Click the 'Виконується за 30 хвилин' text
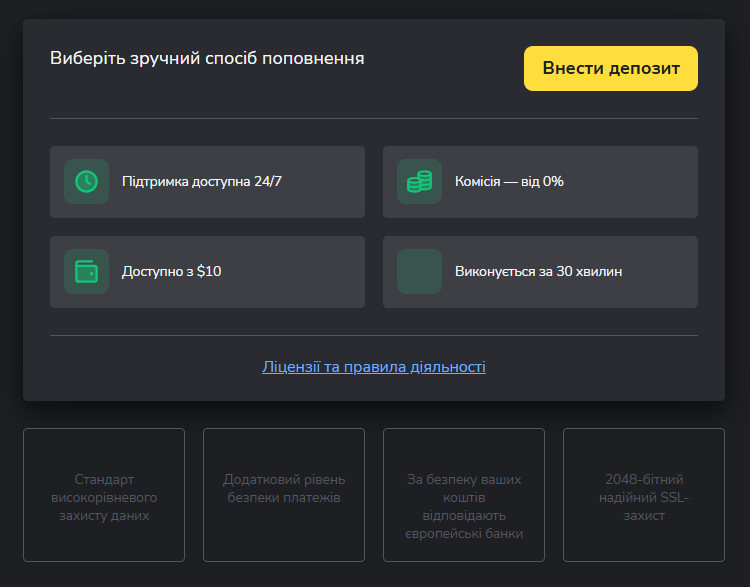The width and height of the screenshot is (750, 587). click(538, 272)
